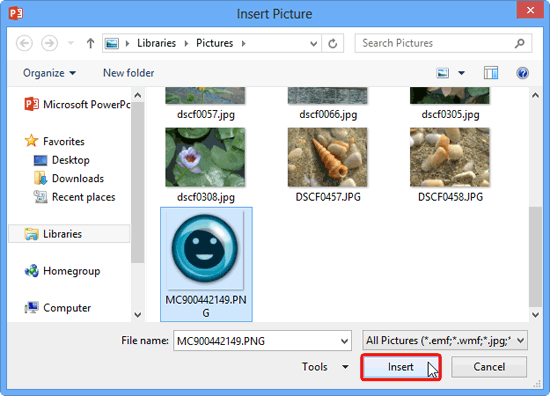Open the address bar history dropdown
The image size is (550, 396).
(x=314, y=43)
